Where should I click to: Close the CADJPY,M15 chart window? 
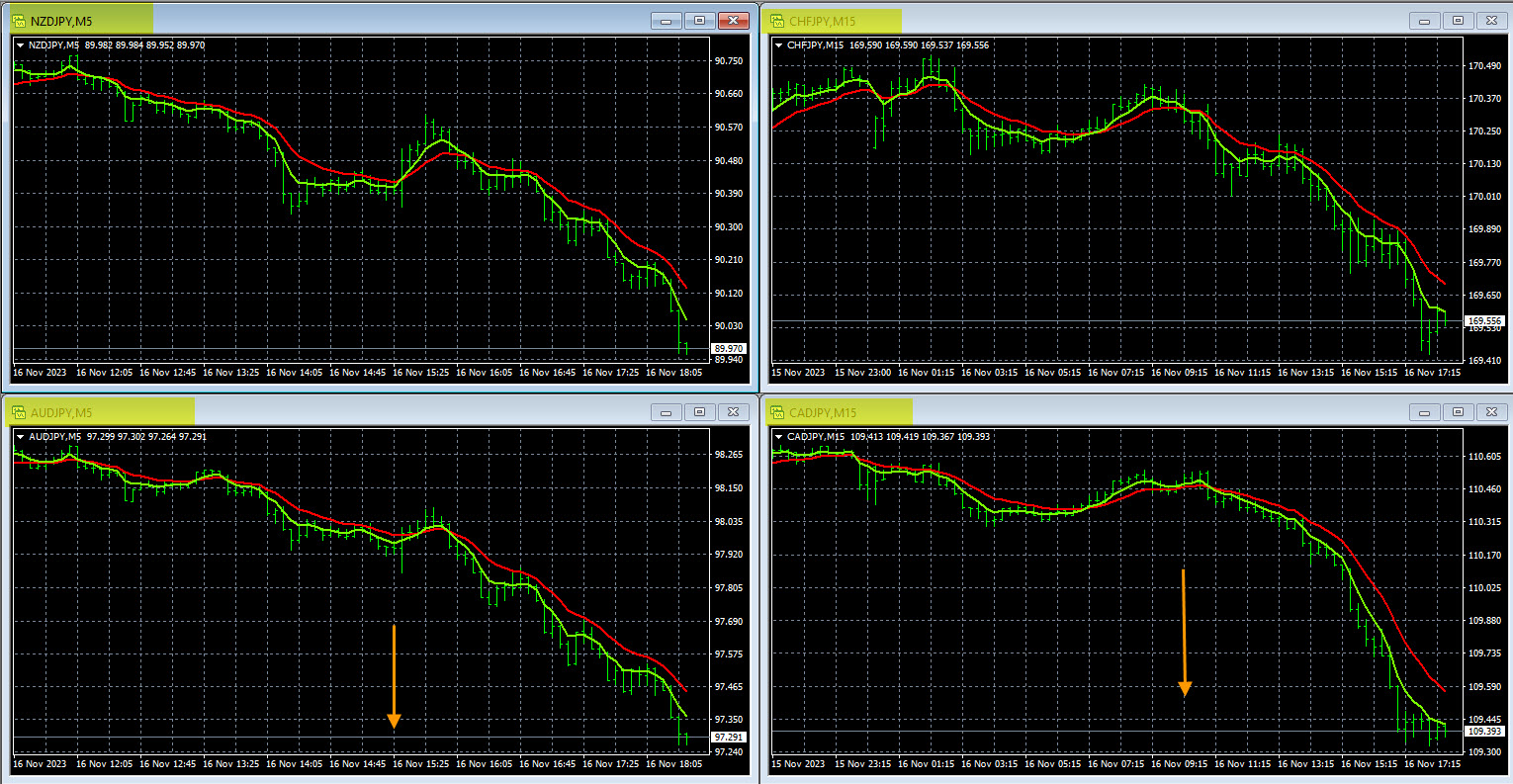tap(1491, 412)
